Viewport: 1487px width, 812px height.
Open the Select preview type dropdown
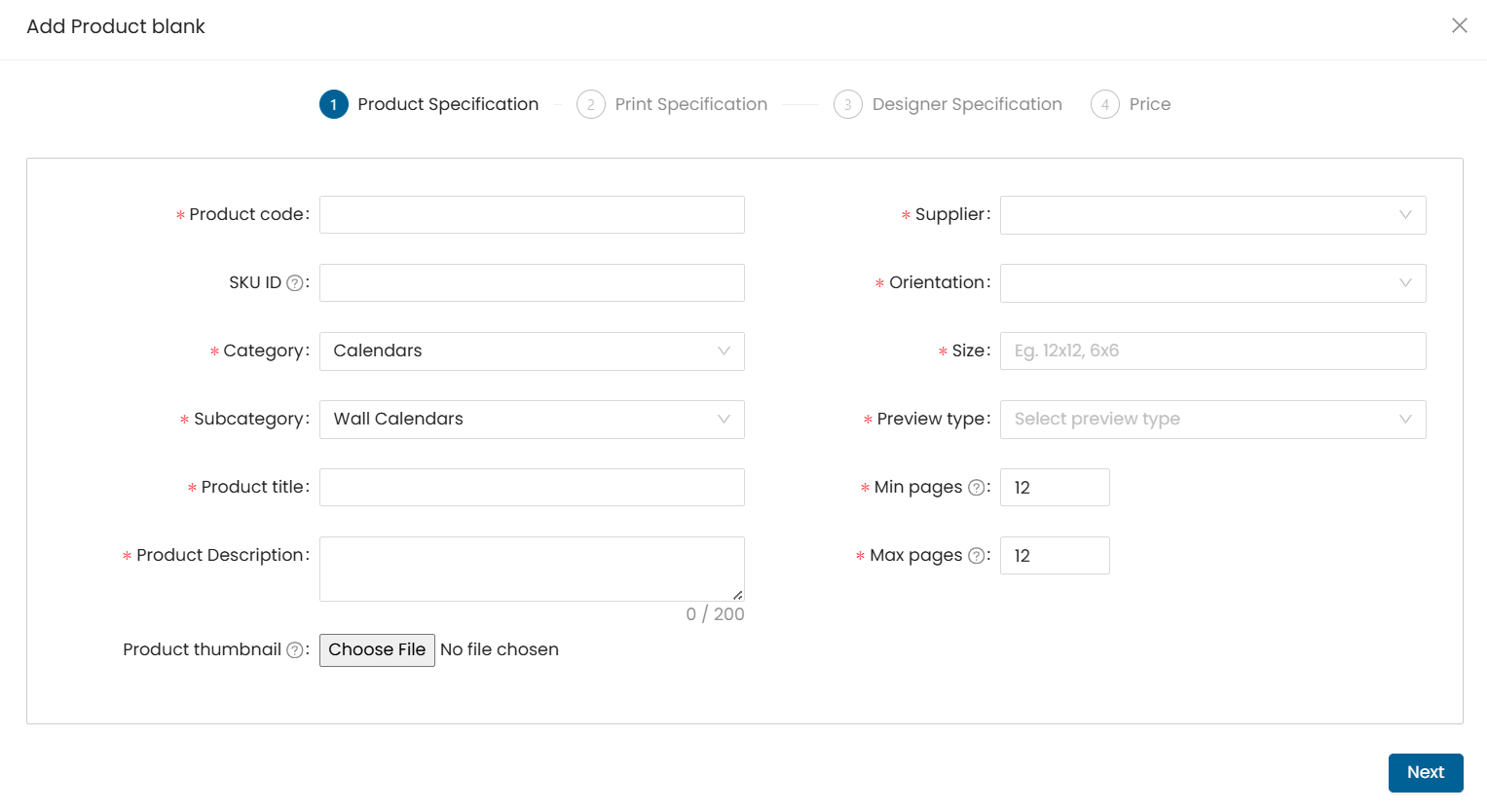click(x=1212, y=420)
